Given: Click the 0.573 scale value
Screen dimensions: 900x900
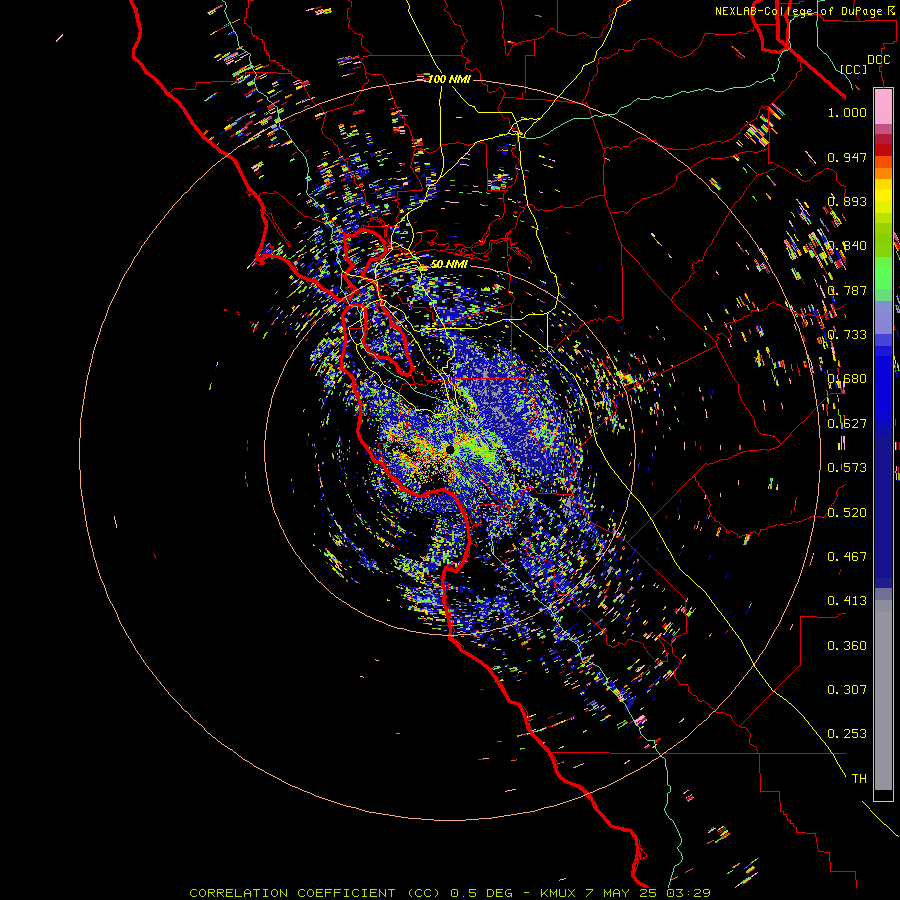Looking at the screenshot, I should 847,468.
